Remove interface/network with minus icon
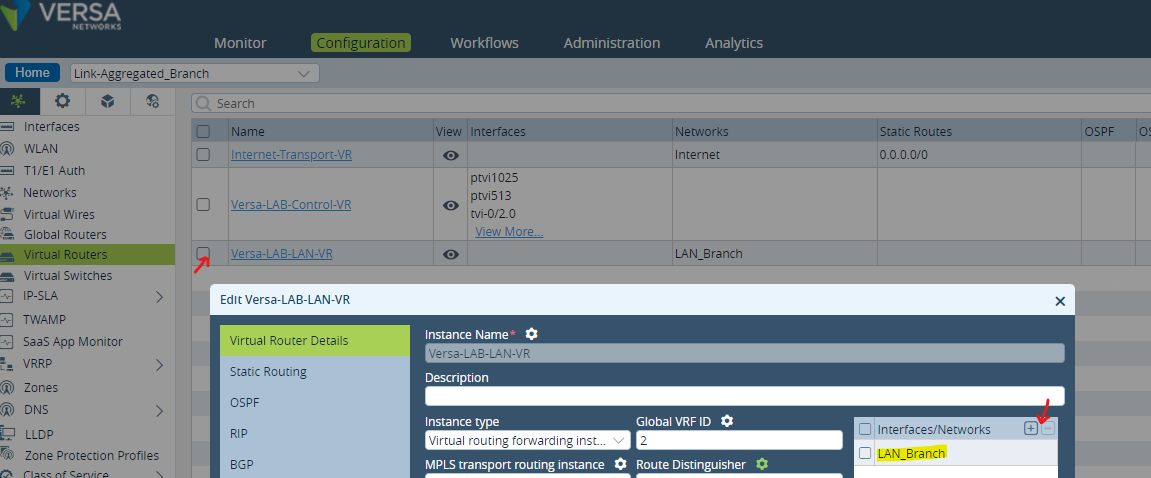This screenshot has width=1151, height=478. 1048,429
